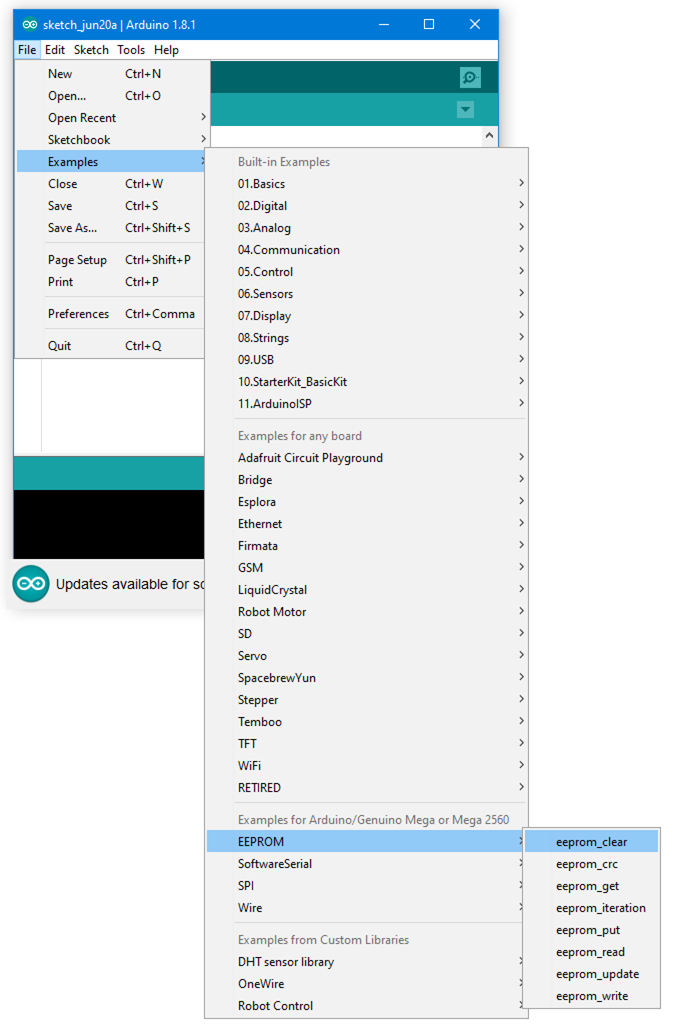Screen dimensions: 681x1035
Task: Load the eeprom_get example sketch
Action: click(592, 886)
